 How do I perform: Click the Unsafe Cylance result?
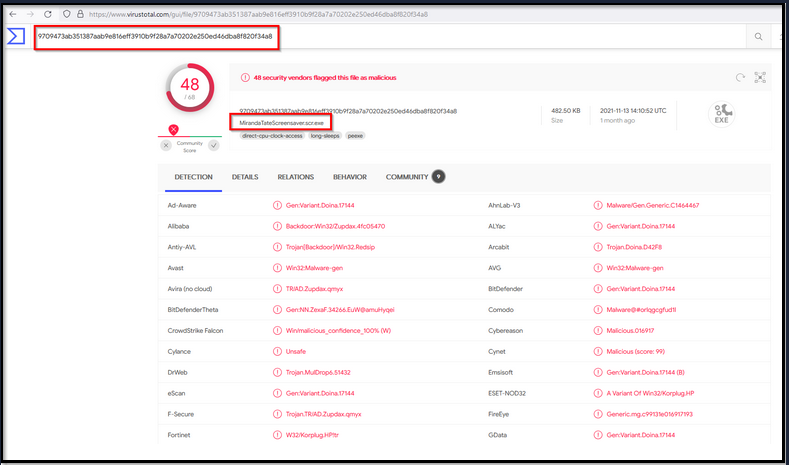tap(296, 351)
